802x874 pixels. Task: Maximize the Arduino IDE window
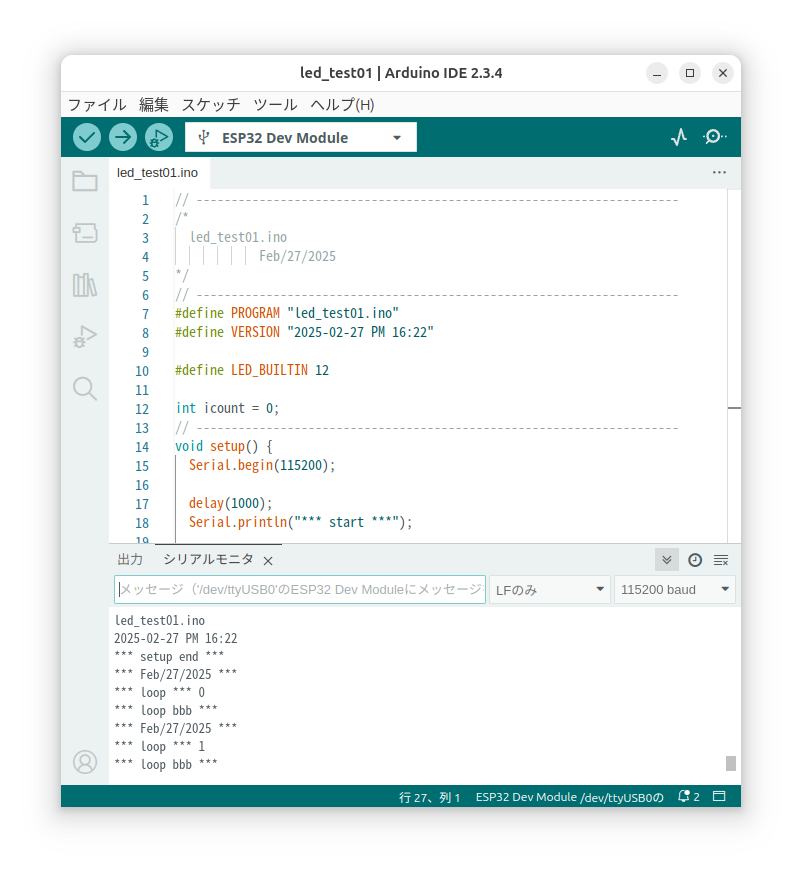[x=690, y=73]
